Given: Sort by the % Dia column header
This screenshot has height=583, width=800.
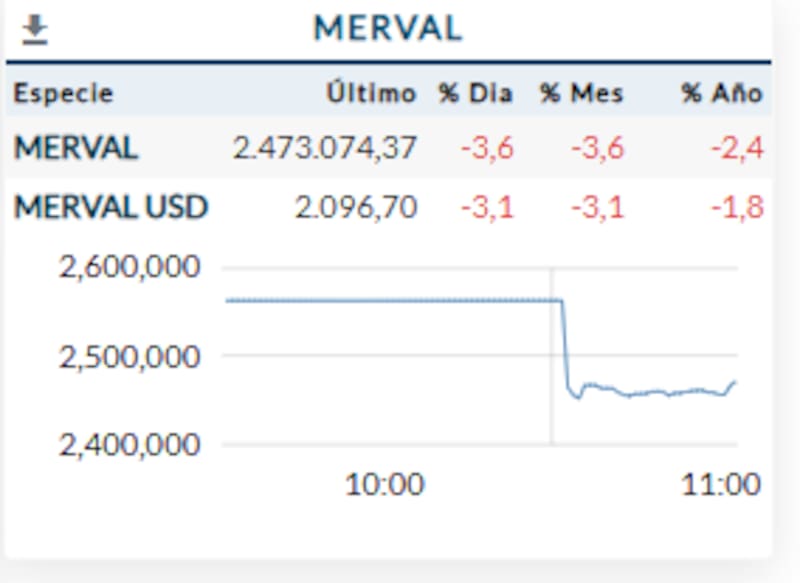Looking at the screenshot, I should (475, 94).
